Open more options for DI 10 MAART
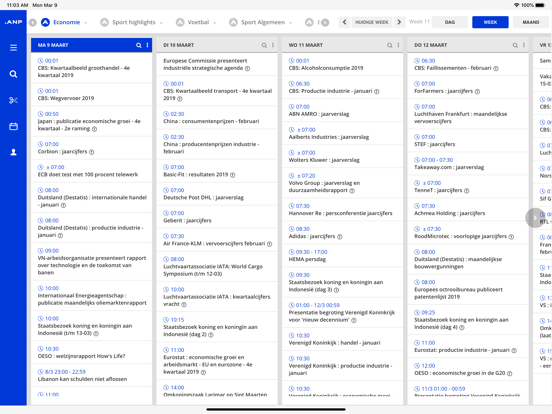The width and height of the screenshot is (552, 414). [x=273, y=45]
